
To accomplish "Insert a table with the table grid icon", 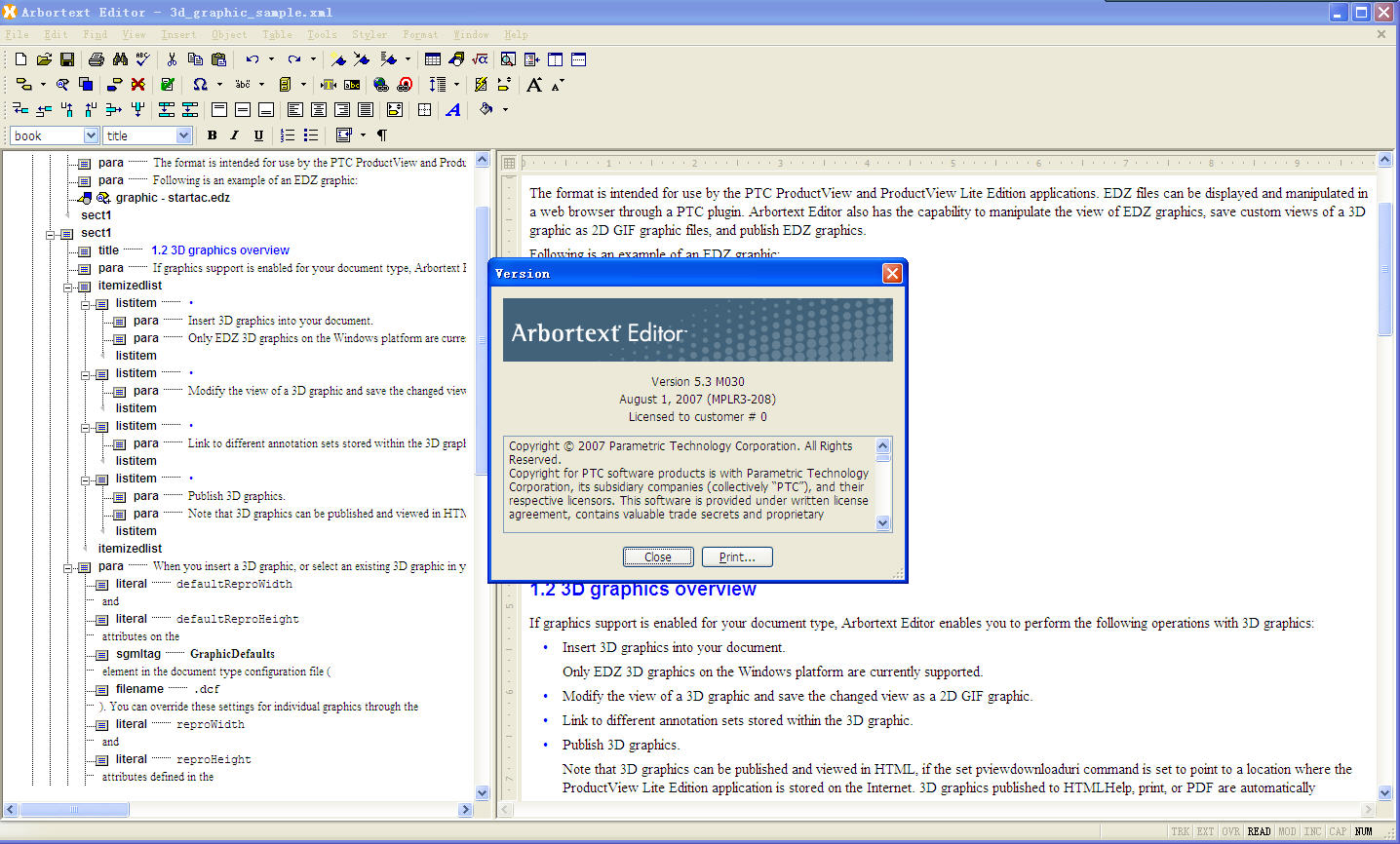I will point(433,59).
